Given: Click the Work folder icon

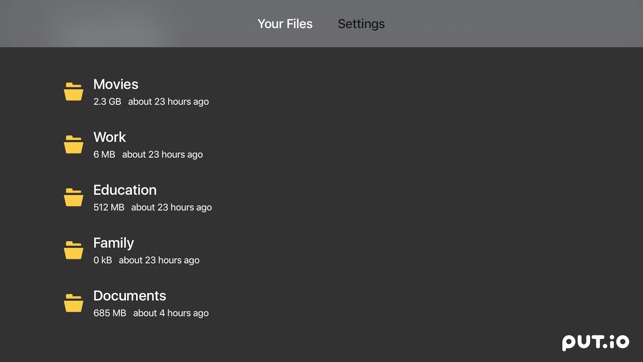Looking at the screenshot, I should coord(74,144).
